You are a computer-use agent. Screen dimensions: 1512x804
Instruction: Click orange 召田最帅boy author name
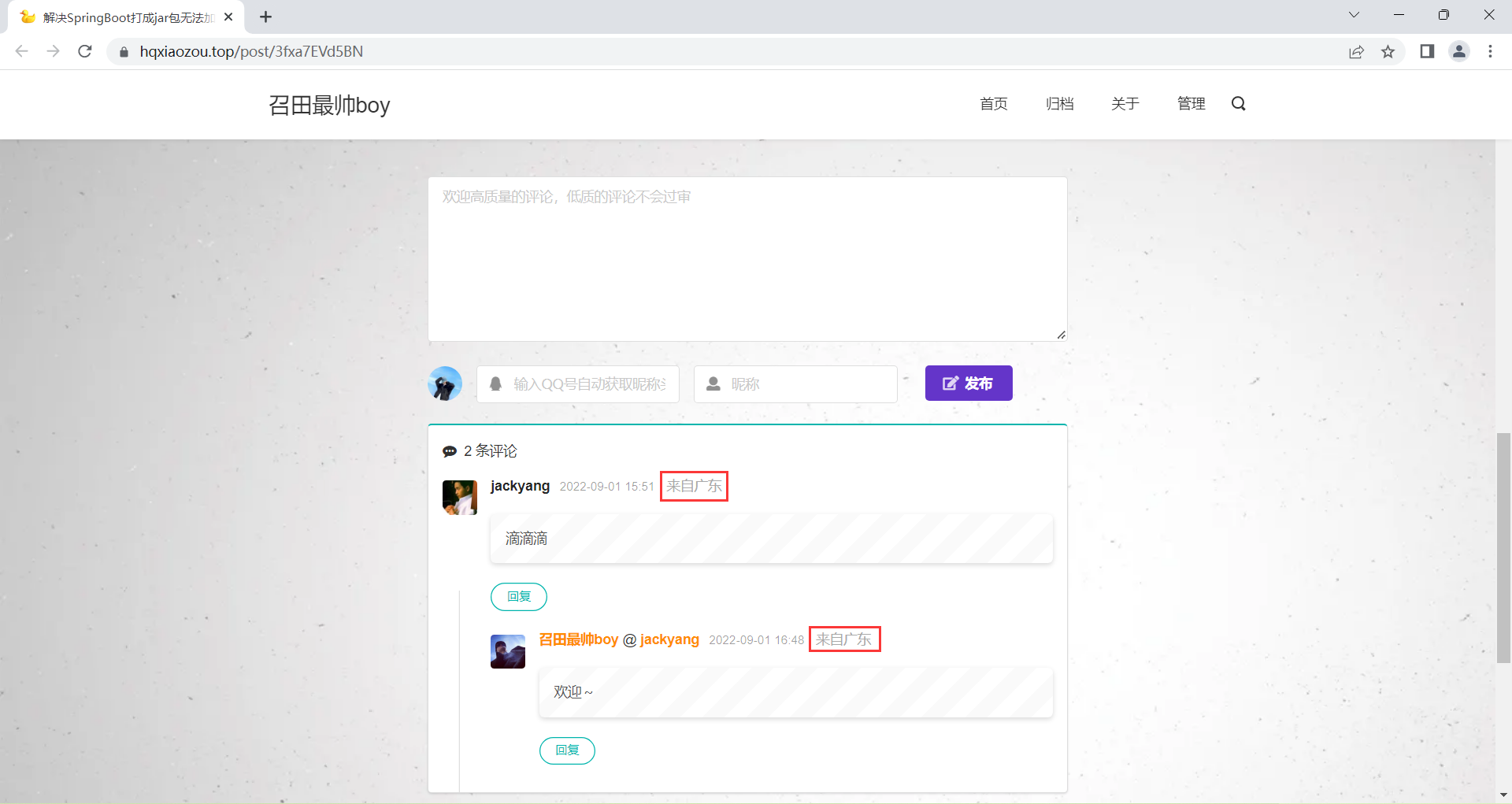point(579,639)
